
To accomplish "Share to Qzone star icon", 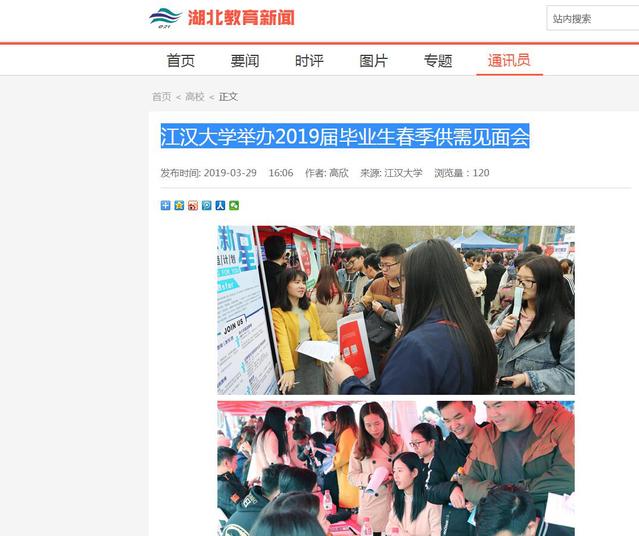I will [179, 205].
